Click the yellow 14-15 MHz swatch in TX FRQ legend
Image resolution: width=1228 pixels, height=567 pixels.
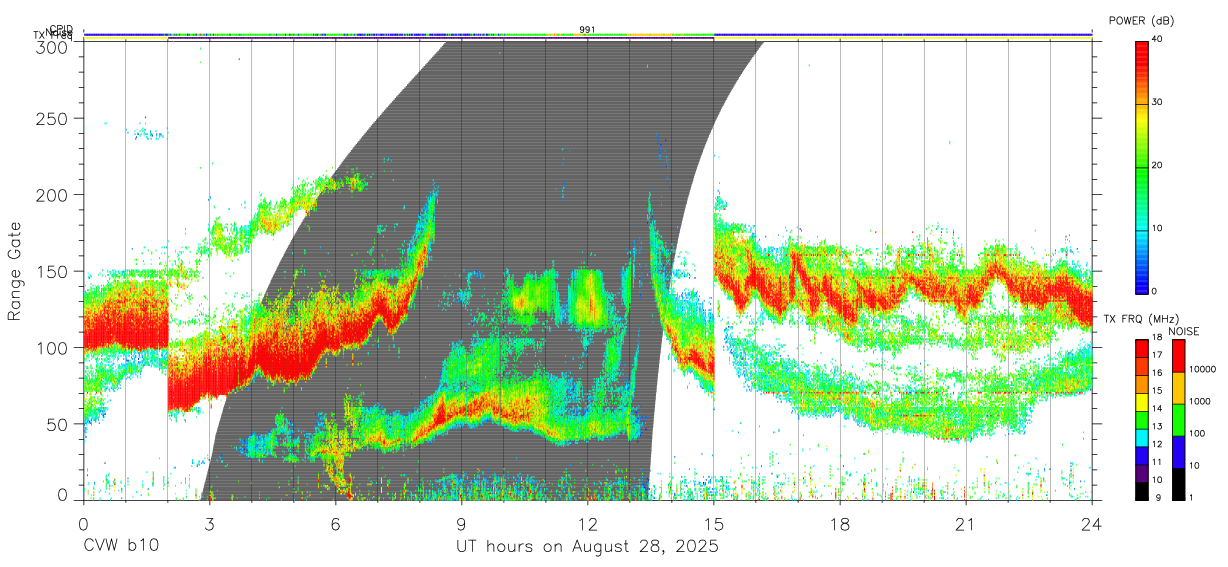pyautogui.click(x=1140, y=401)
